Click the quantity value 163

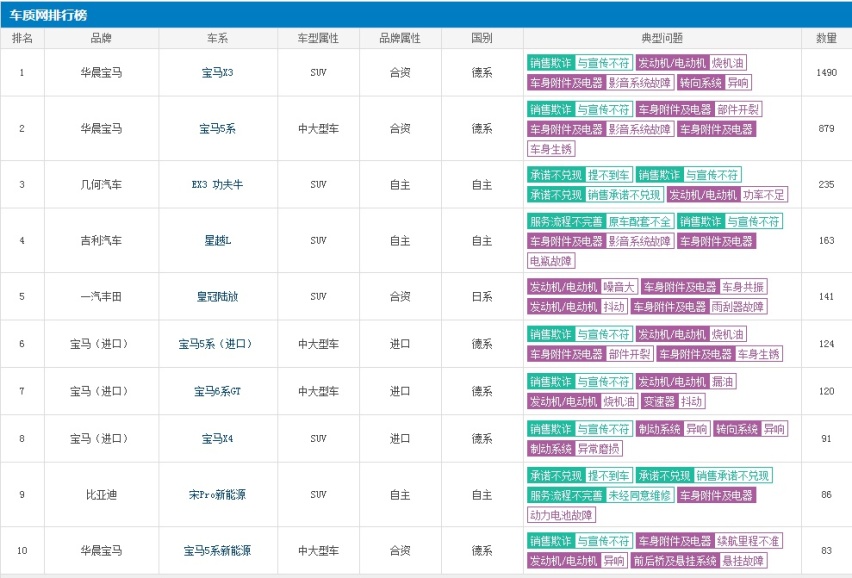826,241
